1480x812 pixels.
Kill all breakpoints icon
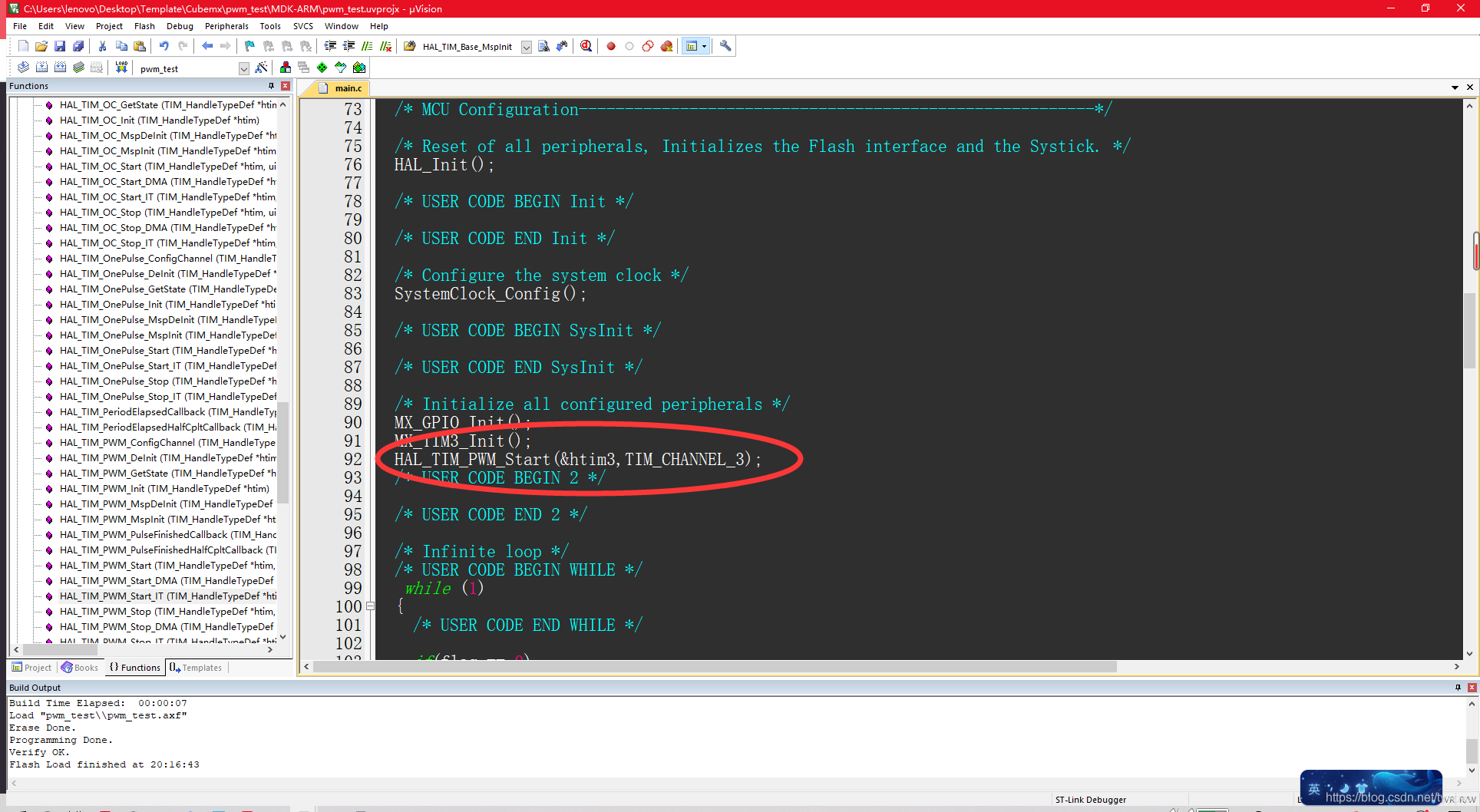(x=666, y=46)
